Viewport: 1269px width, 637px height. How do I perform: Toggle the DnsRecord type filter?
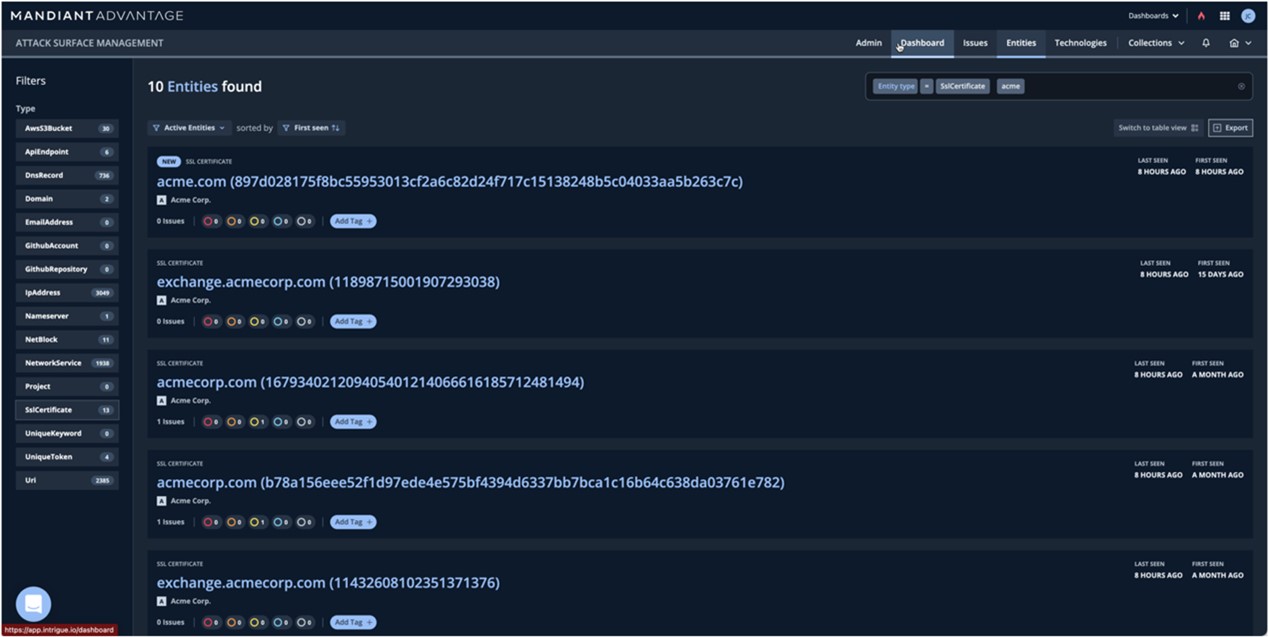click(x=67, y=175)
